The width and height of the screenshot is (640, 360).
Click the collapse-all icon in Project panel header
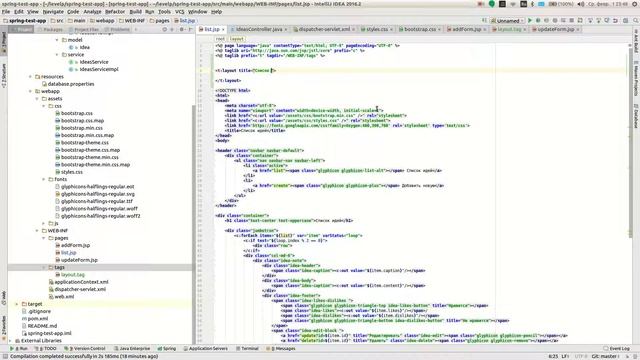172,29
